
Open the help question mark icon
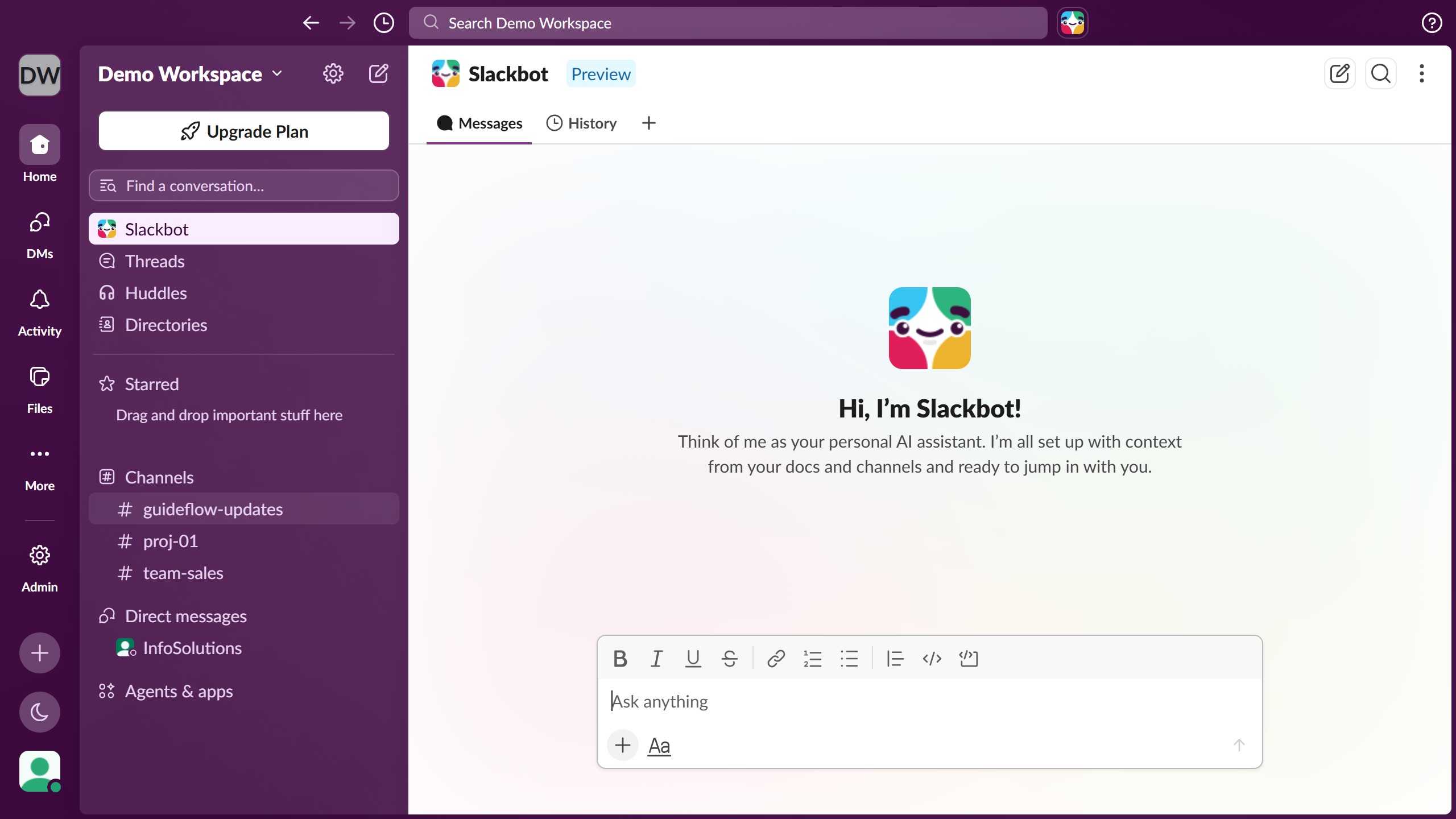(1432, 23)
